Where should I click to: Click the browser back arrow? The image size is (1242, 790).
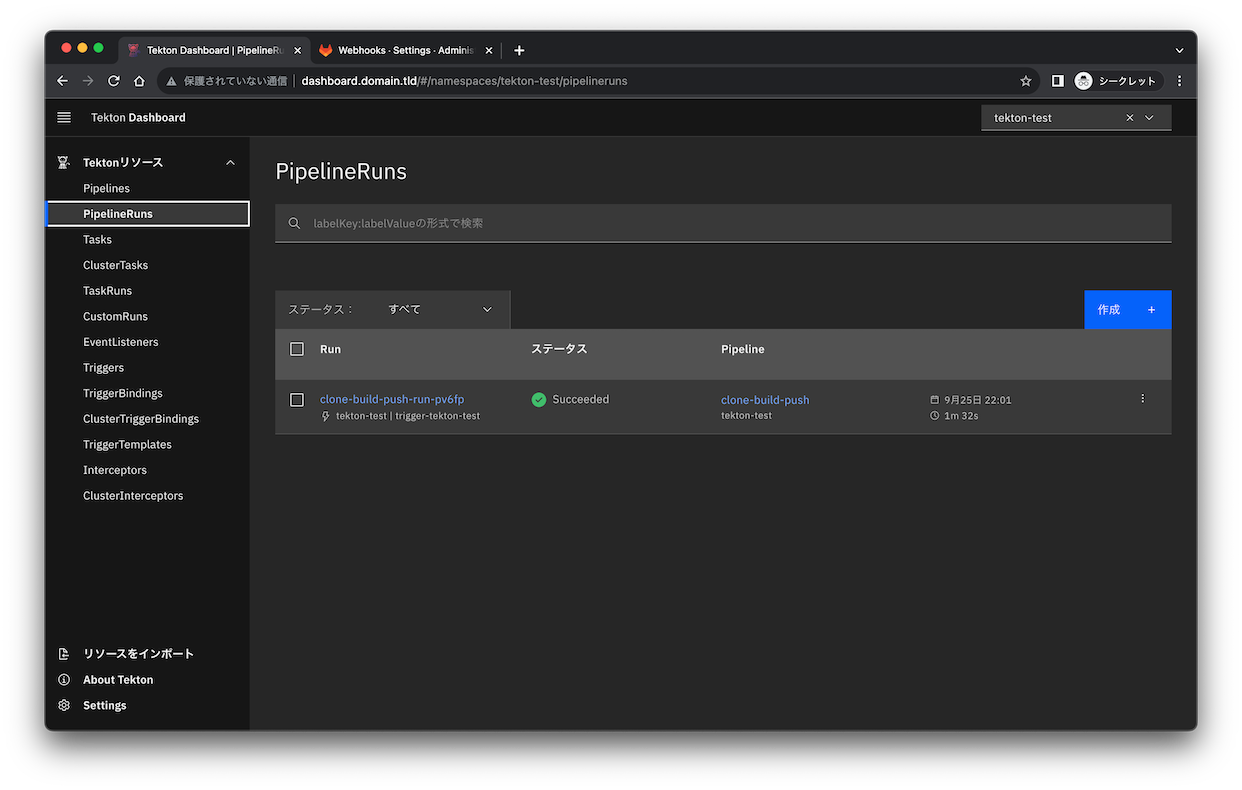tap(62, 81)
